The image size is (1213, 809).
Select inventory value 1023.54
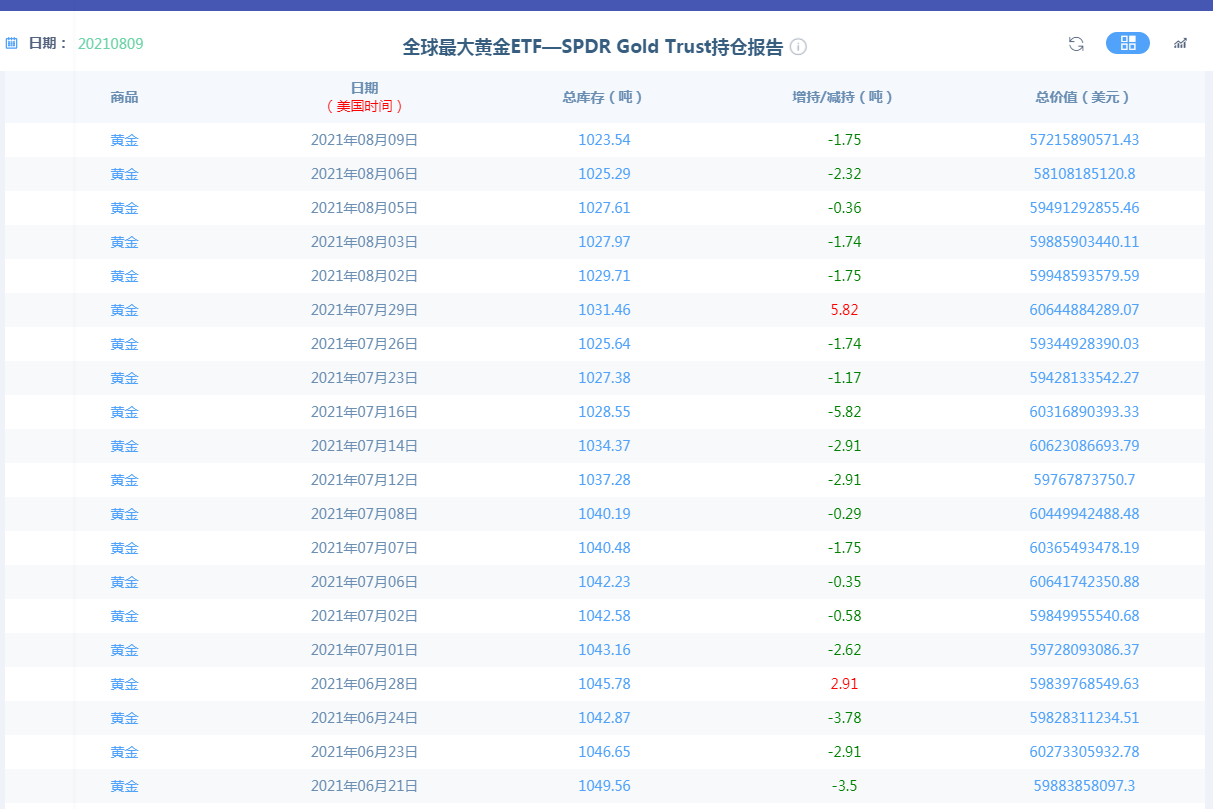[605, 140]
